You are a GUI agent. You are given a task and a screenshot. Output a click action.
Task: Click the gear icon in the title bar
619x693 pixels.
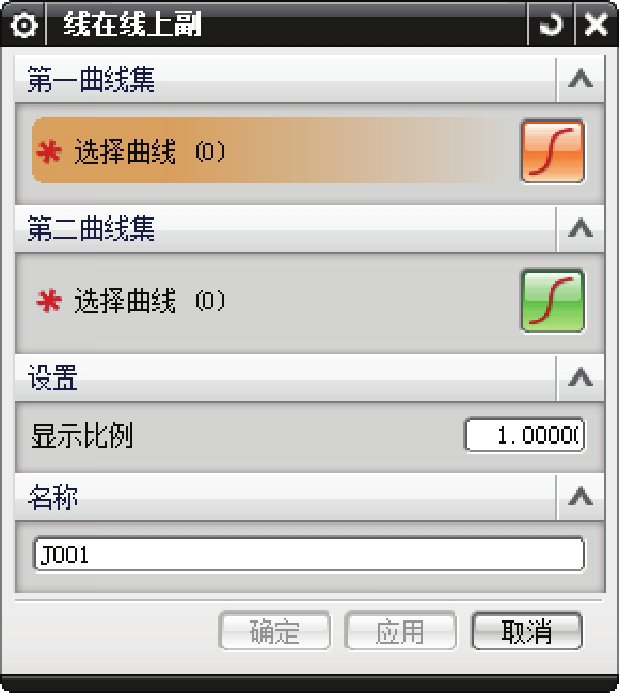click(23, 25)
